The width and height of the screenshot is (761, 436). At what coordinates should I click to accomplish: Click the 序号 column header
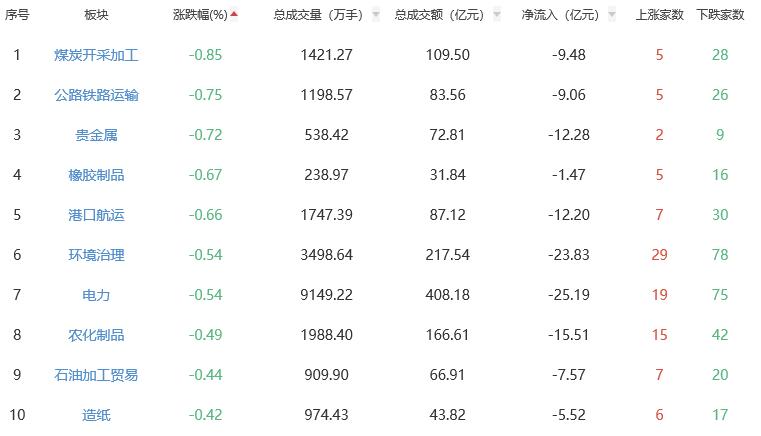[x=17, y=15]
